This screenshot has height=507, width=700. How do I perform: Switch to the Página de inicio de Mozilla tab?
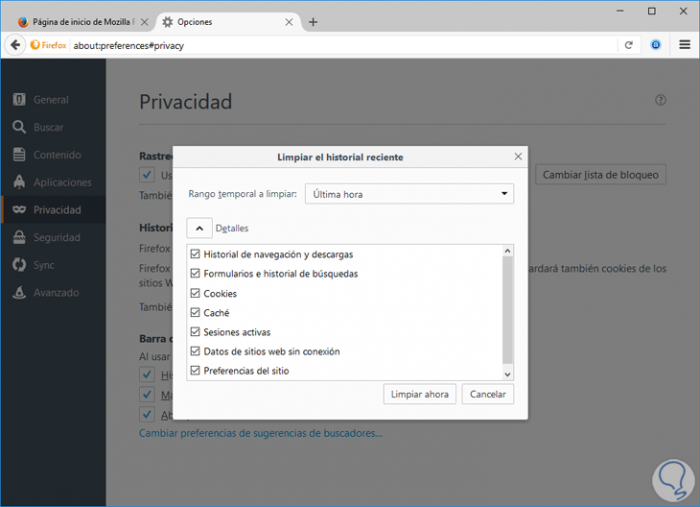point(83,22)
